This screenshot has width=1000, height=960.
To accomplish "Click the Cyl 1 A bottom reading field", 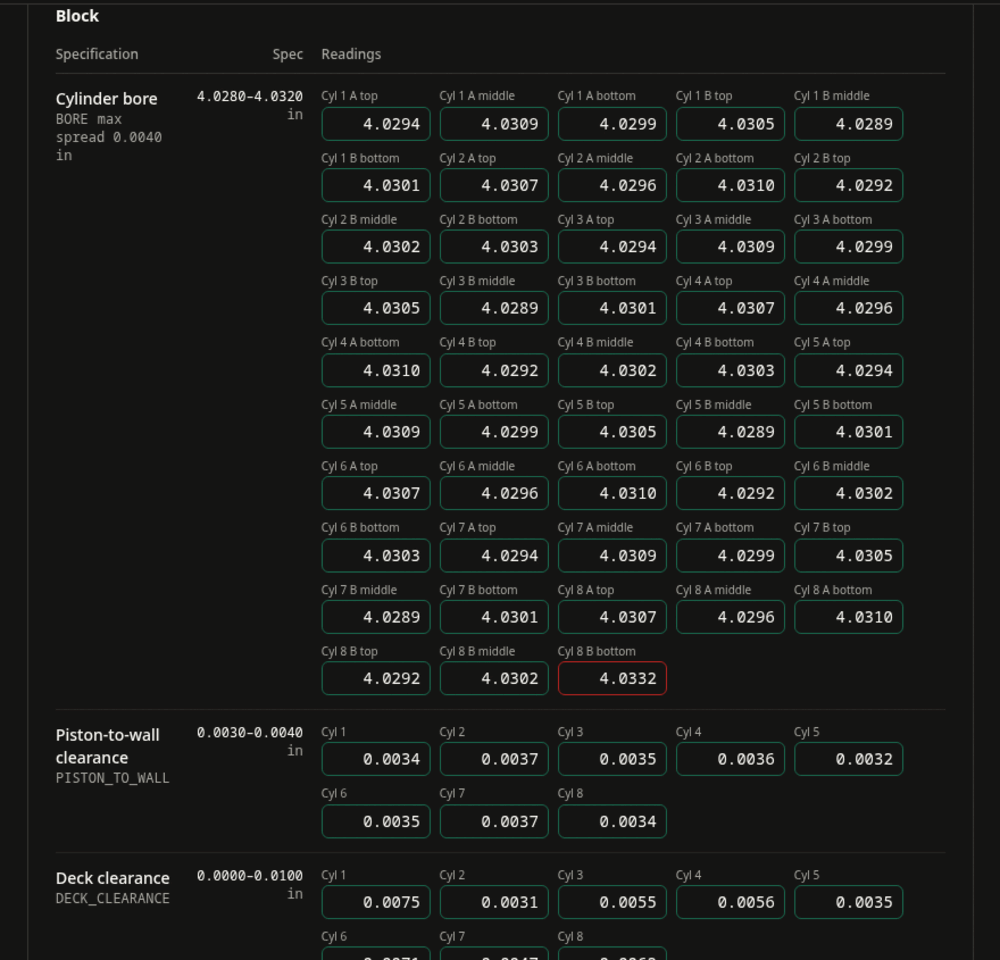I will (x=612, y=124).
